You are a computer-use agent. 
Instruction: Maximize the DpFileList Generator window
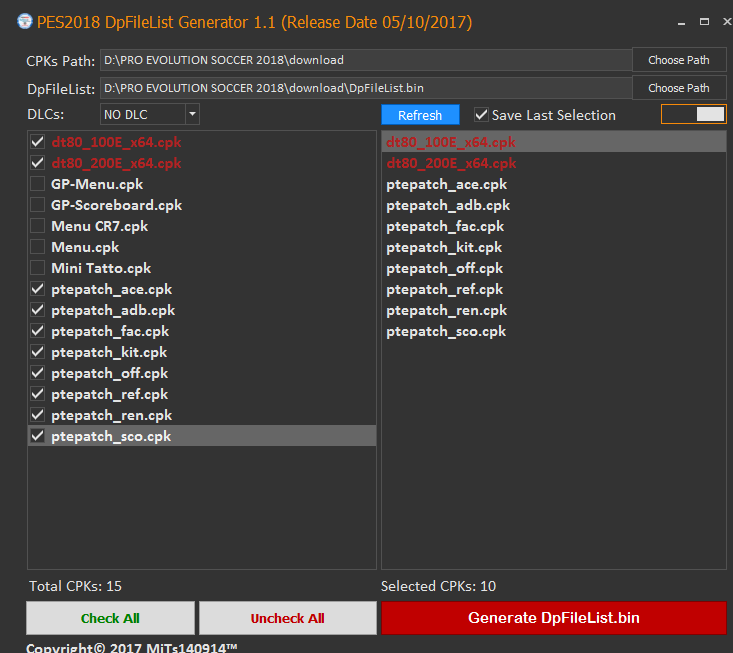[704, 22]
